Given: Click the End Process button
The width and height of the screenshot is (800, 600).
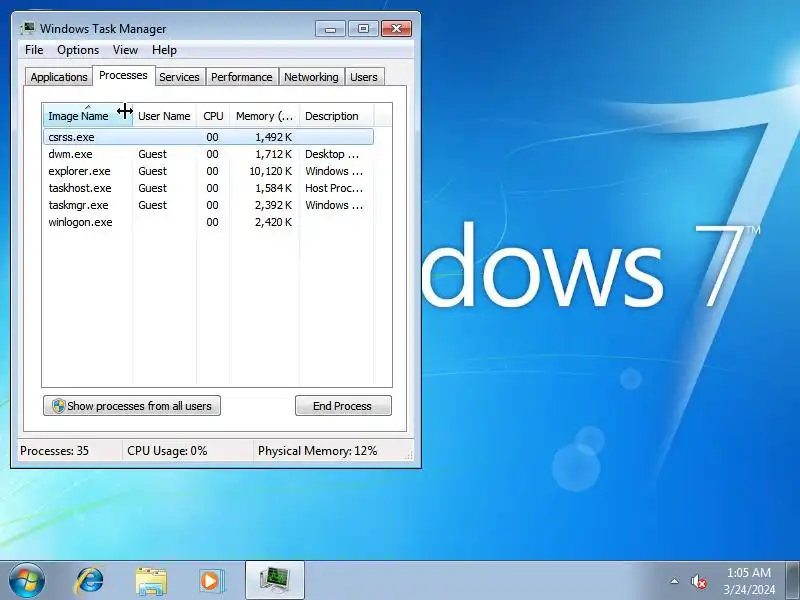Looking at the screenshot, I should click(343, 406).
